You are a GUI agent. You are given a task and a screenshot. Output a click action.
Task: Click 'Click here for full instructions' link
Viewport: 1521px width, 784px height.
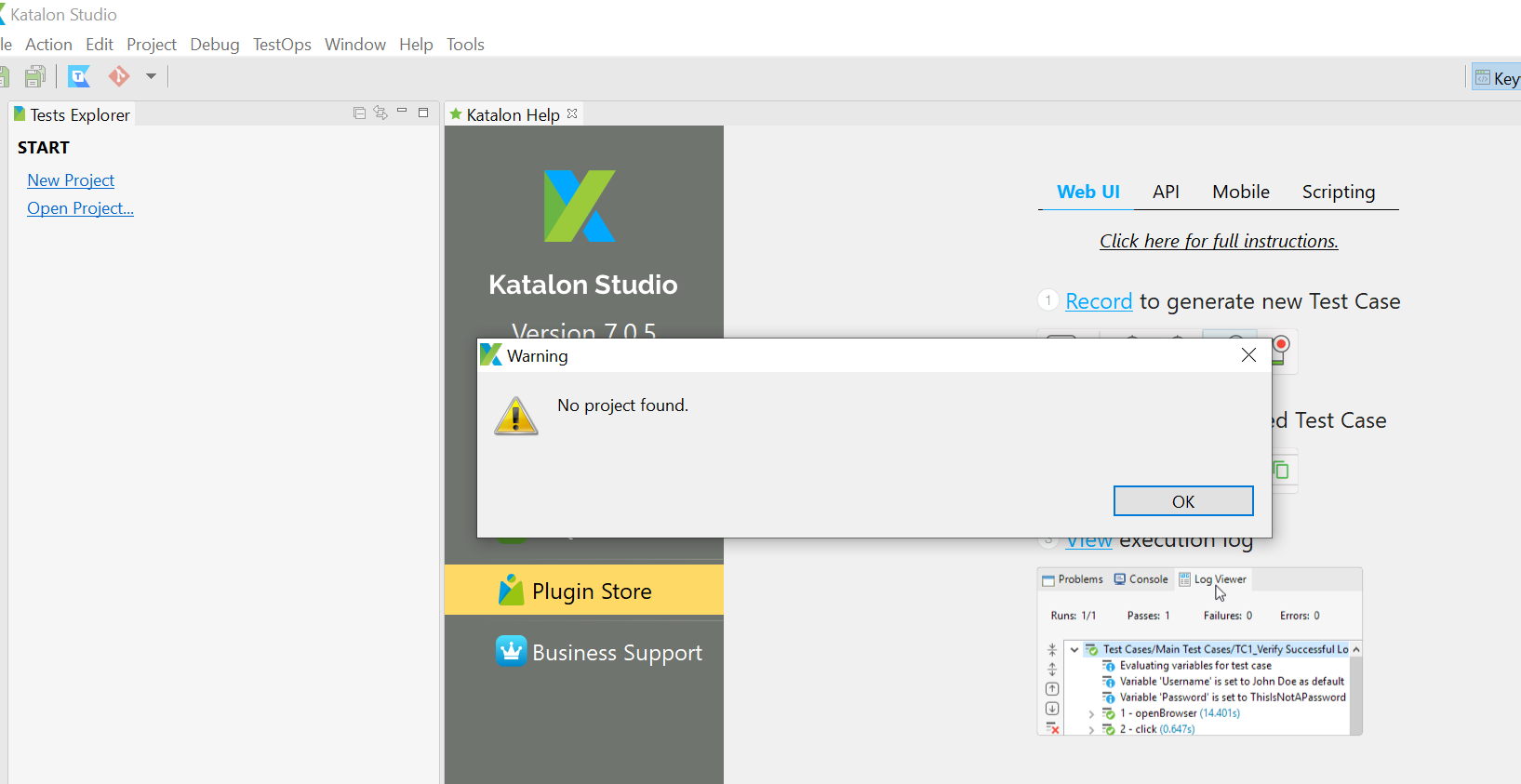pyautogui.click(x=1219, y=241)
